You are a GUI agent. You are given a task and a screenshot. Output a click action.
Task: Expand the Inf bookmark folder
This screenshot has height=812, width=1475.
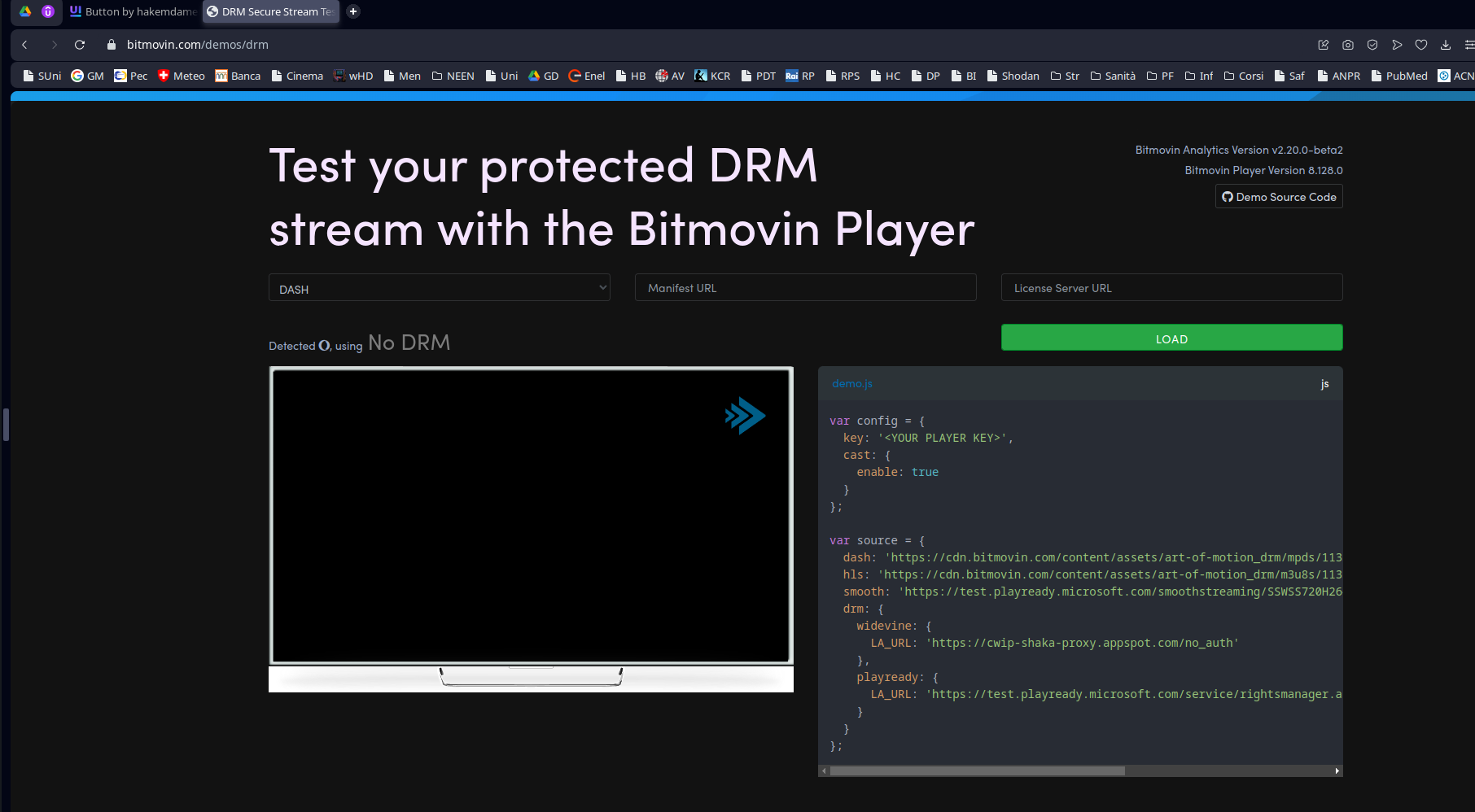1199,76
